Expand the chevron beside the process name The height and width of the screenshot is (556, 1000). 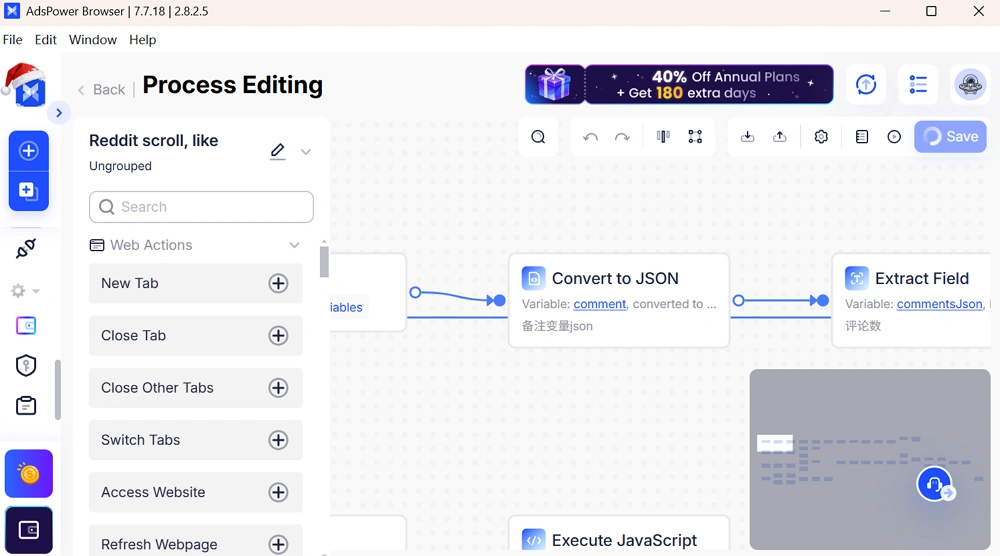(x=305, y=152)
